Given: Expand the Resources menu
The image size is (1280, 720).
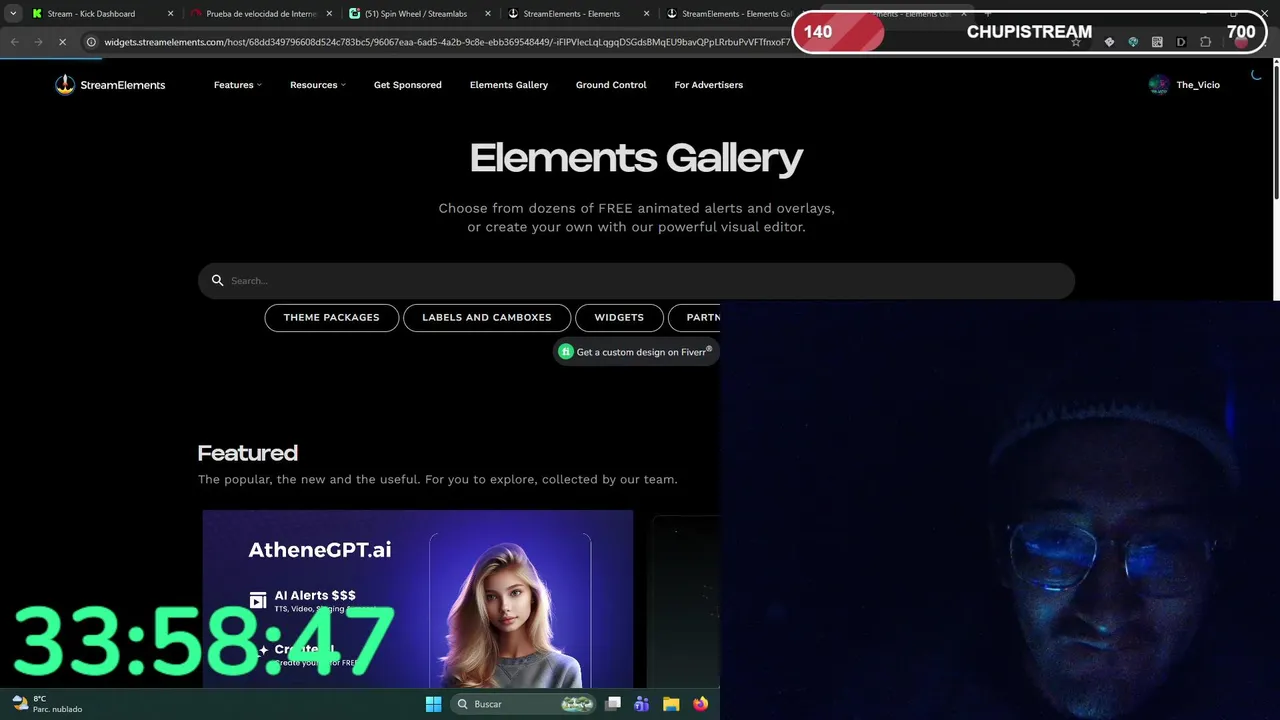Looking at the screenshot, I should click(x=318, y=85).
